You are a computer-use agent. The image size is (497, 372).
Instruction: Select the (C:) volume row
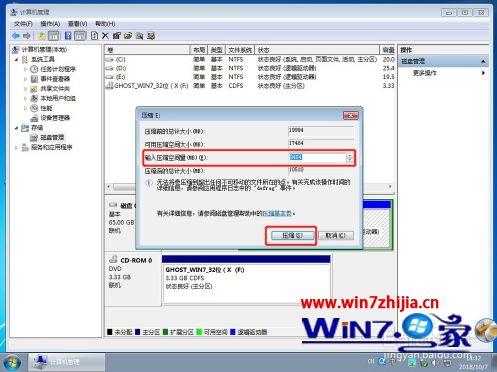point(250,60)
